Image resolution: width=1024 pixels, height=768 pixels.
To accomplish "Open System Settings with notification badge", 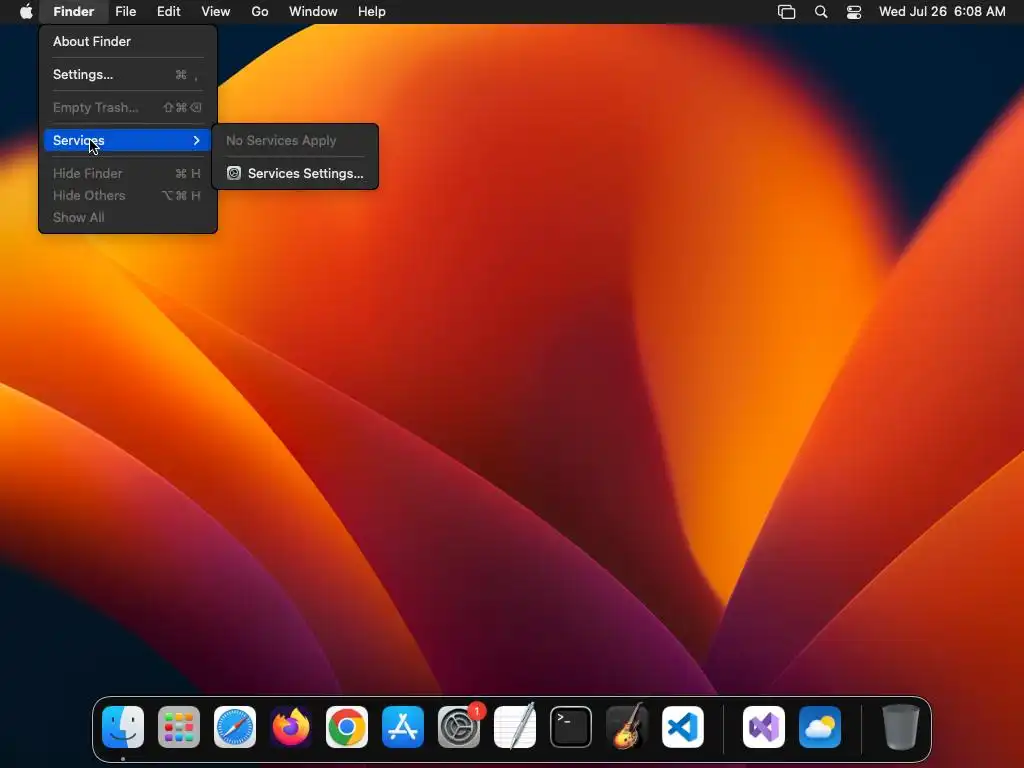I will click(459, 727).
